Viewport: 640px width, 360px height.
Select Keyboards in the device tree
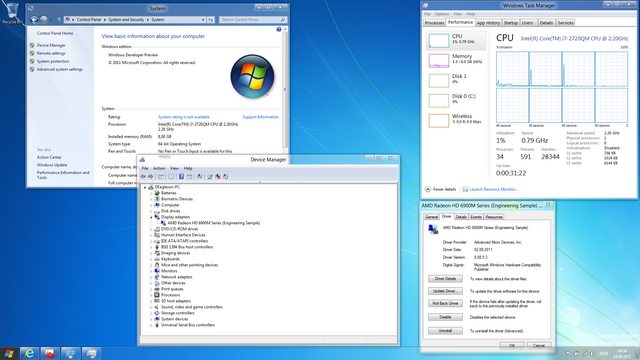[x=170, y=259]
